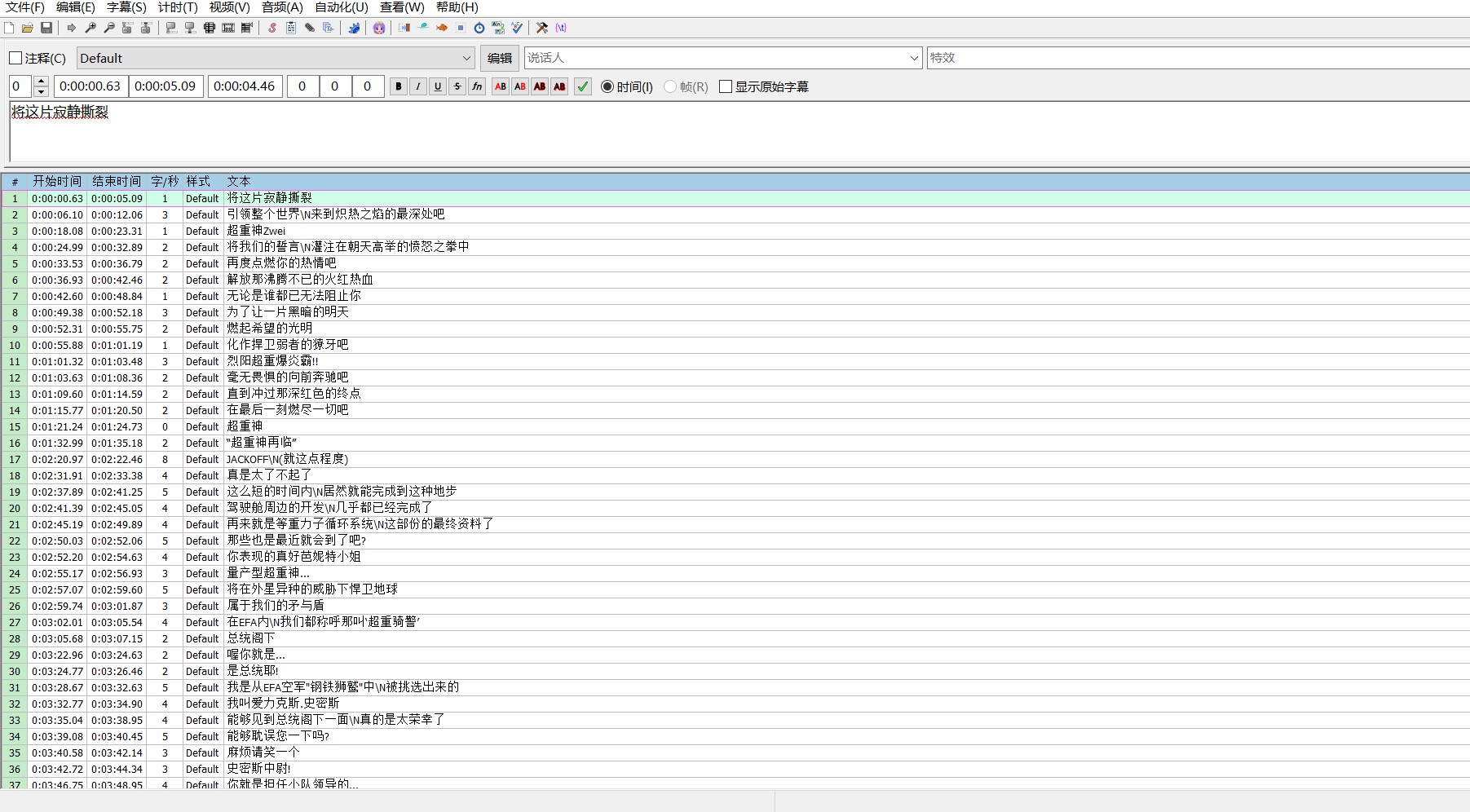Click Jump video to start icon
1470x812 pixels.
coord(127,28)
